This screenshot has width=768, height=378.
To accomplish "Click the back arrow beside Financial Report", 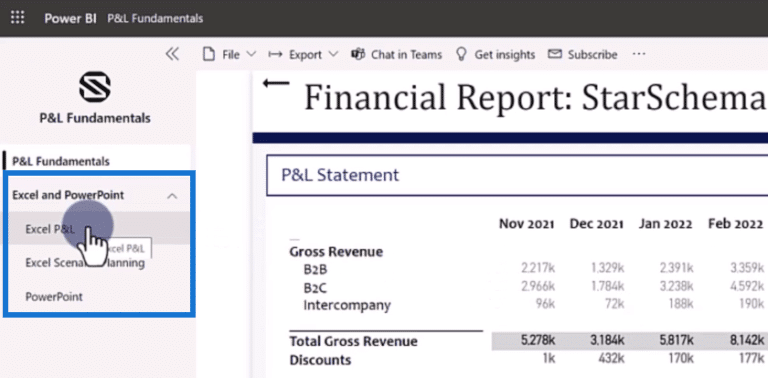I will tap(276, 84).
